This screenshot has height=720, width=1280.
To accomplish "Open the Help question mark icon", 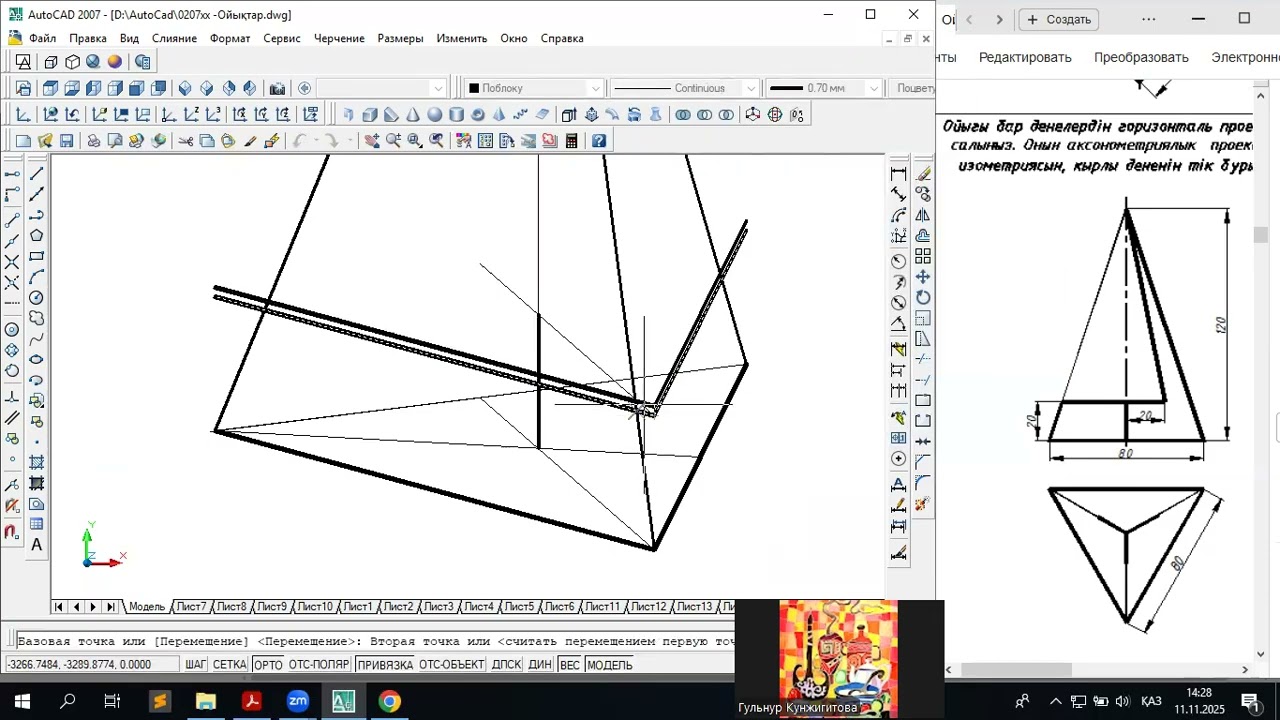I will (598, 141).
